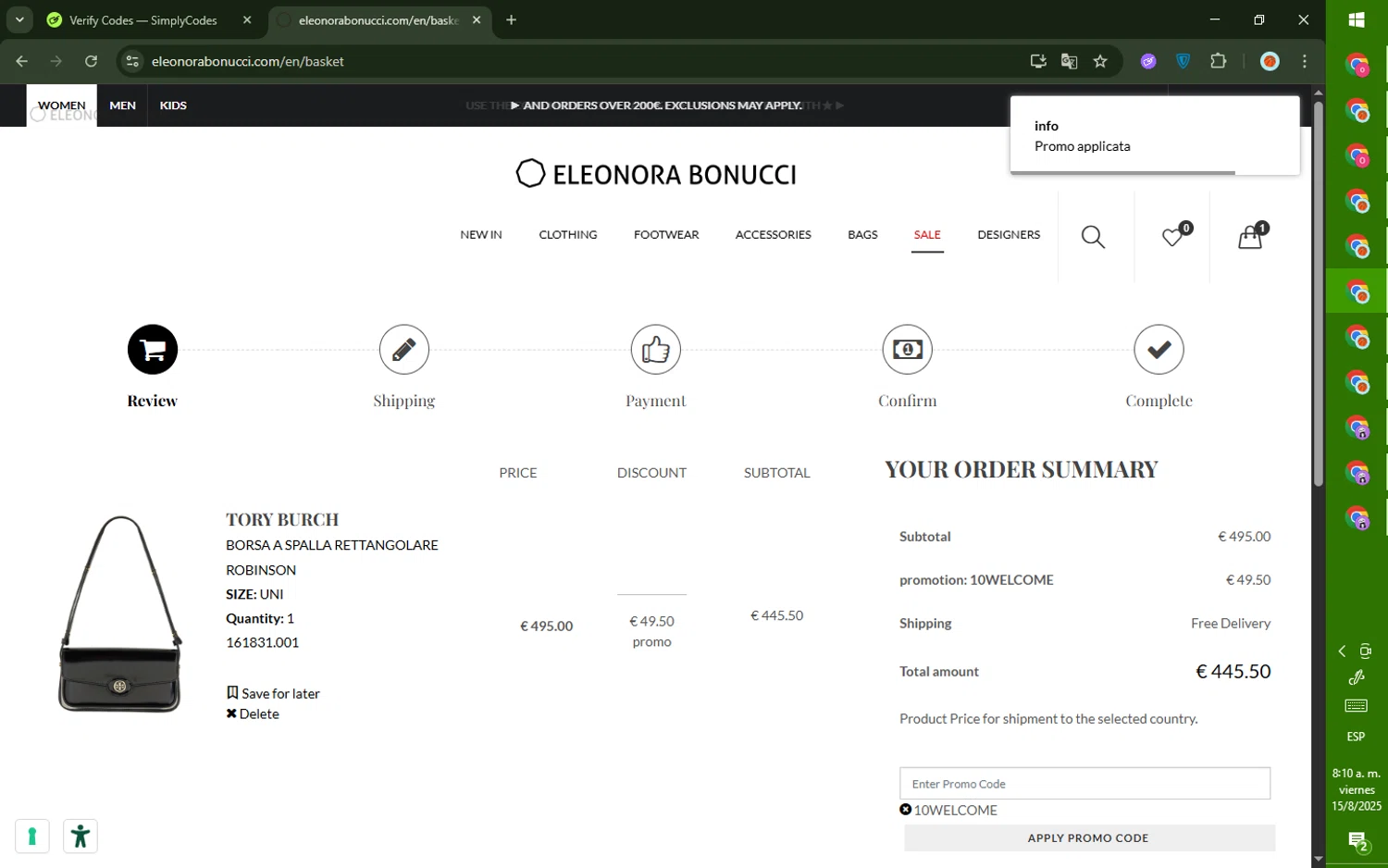Click the install app icon in address bar
The width and height of the screenshot is (1388, 868).
click(x=1038, y=61)
